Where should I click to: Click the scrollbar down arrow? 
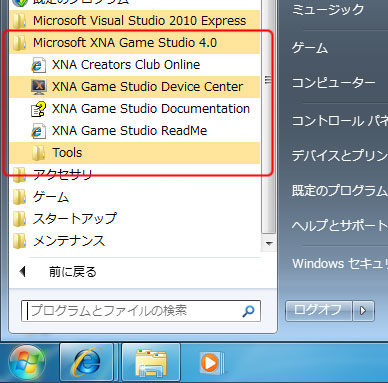tap(268, 244)
